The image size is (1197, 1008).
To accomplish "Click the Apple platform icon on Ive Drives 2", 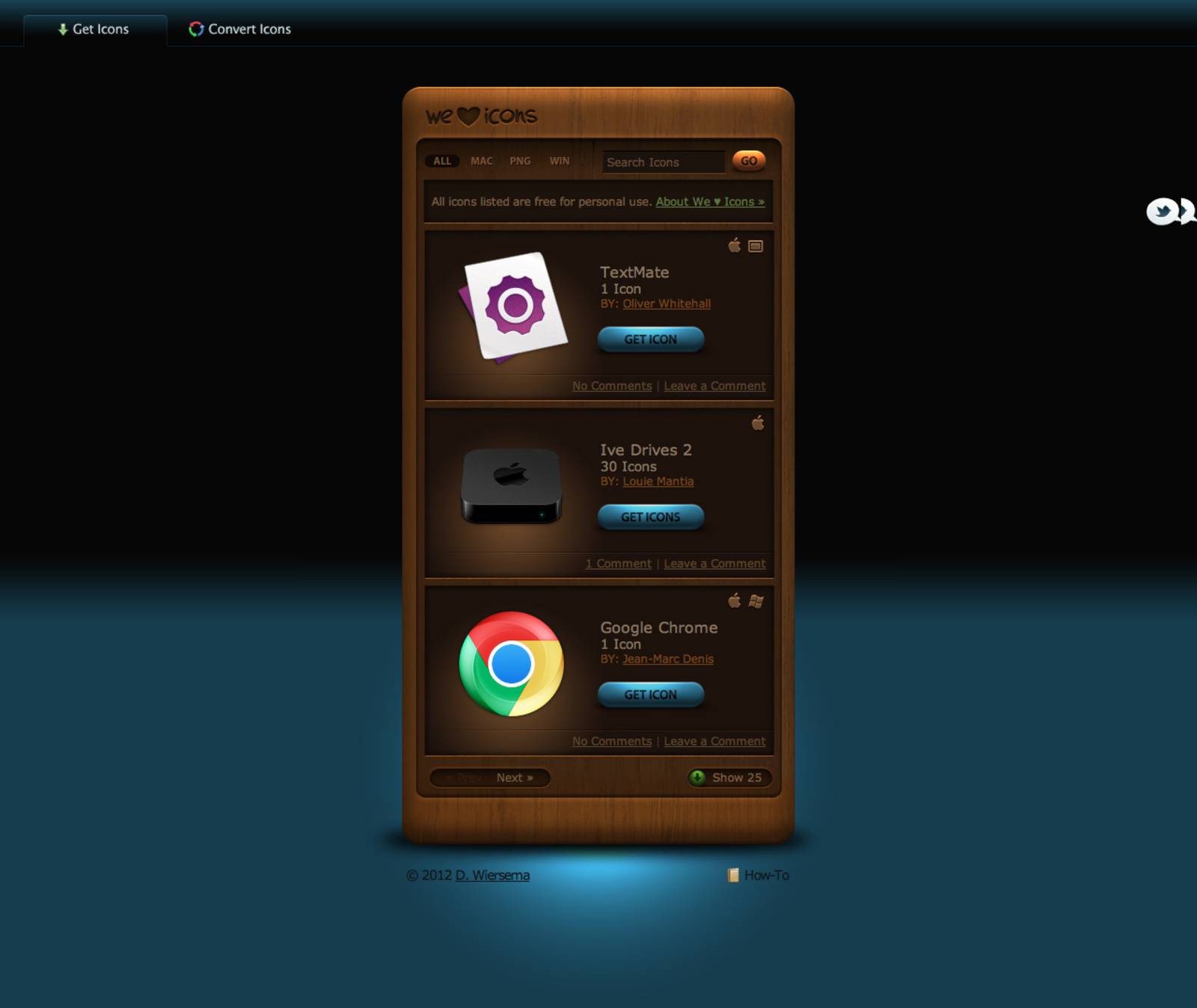I will (x=758, y=423).
